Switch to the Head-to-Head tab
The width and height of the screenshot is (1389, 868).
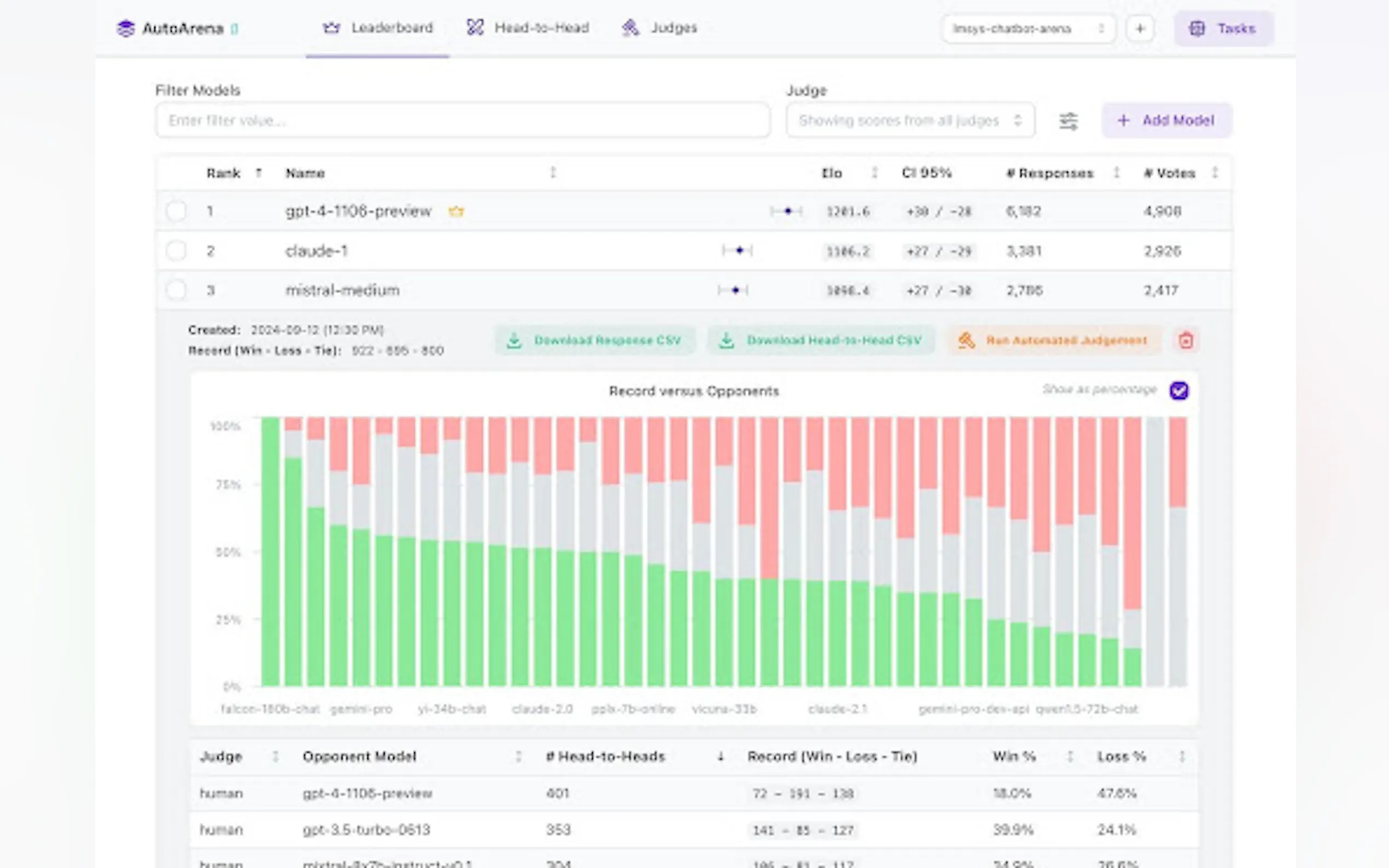coord(528,27)
